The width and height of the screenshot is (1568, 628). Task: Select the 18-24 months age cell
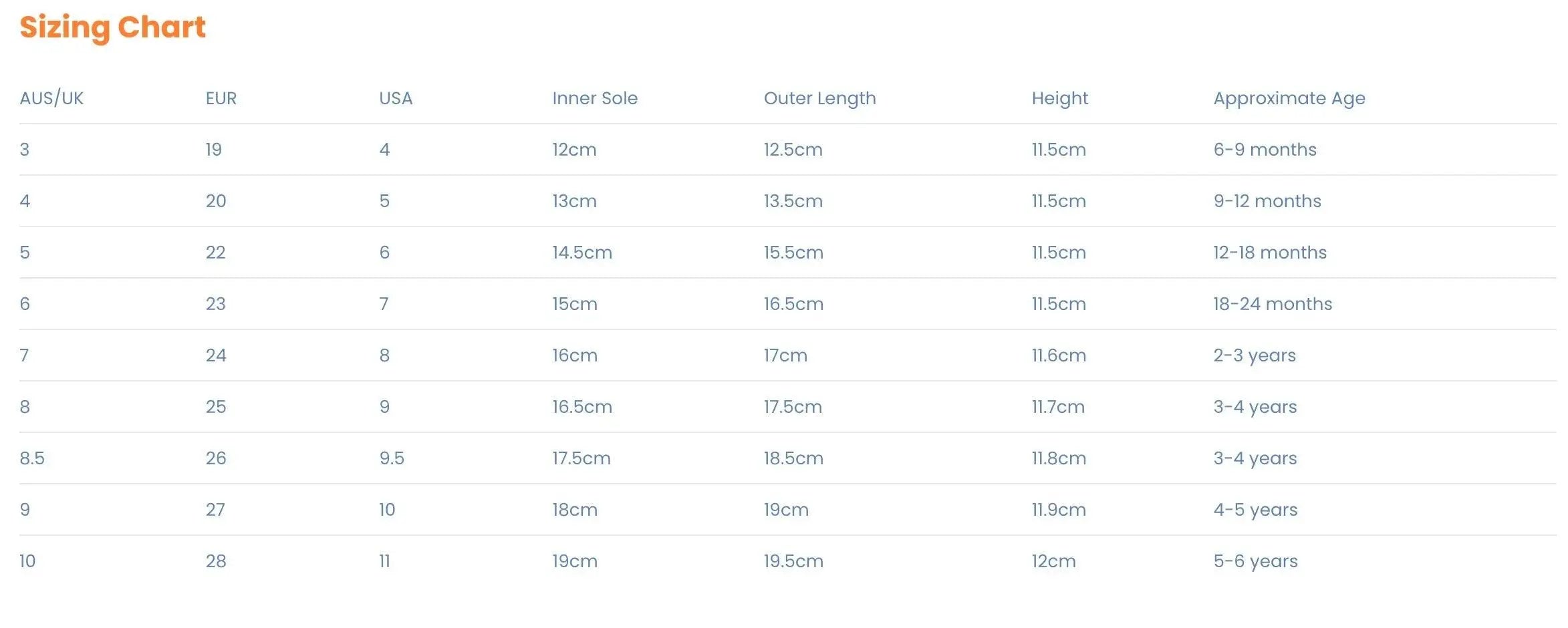click(1273, 304)
